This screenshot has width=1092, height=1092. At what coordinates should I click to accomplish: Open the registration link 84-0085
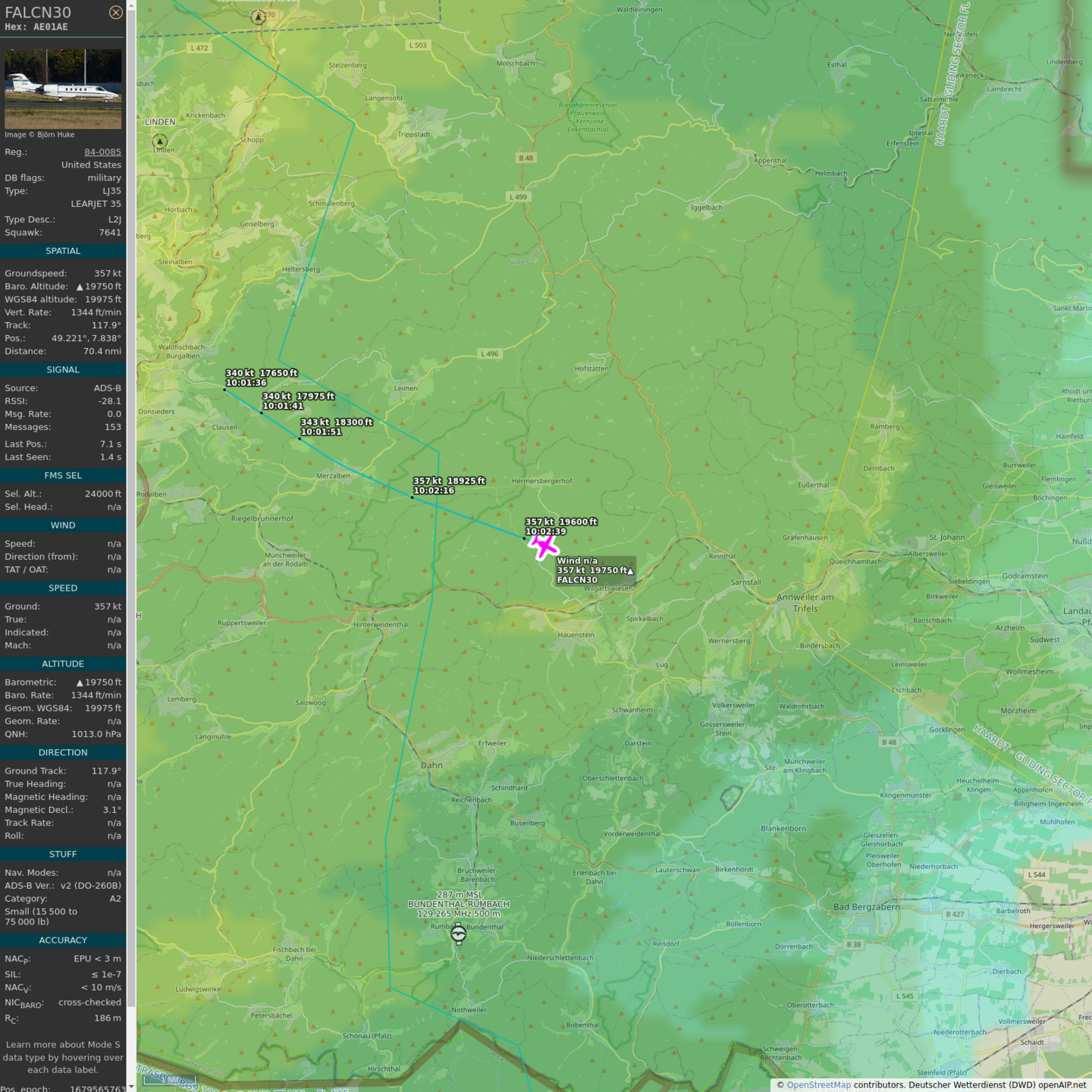tap(102, 152)
